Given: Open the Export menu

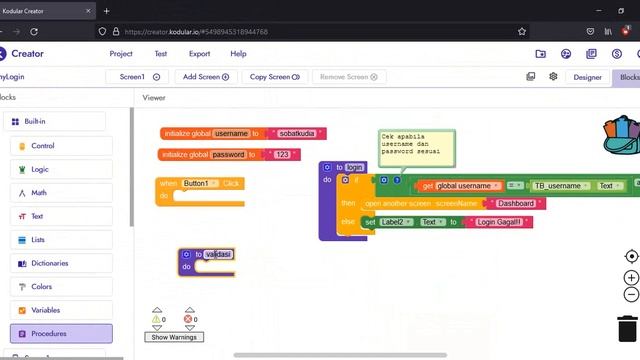Looking at the screenshot, I should coord(199,53).
